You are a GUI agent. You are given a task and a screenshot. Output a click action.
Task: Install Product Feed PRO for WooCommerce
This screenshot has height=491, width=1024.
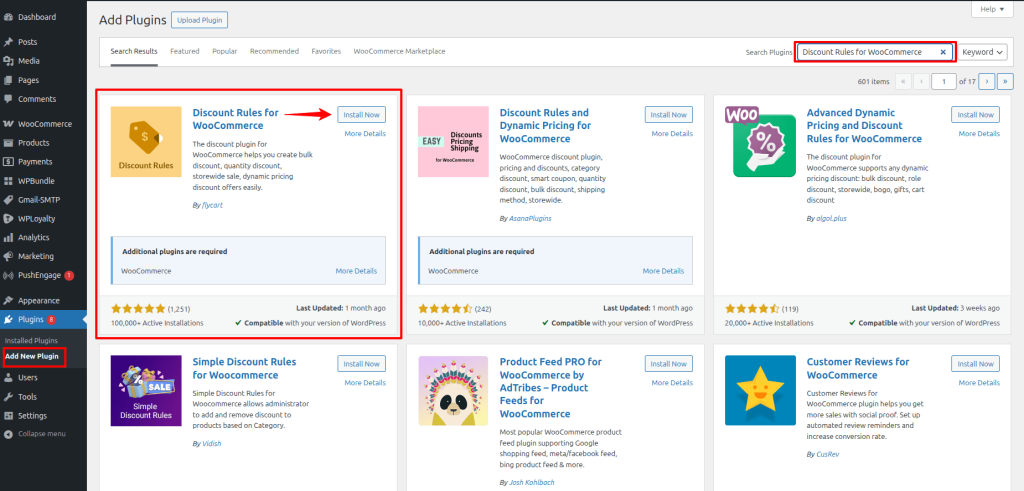[669, 364]
